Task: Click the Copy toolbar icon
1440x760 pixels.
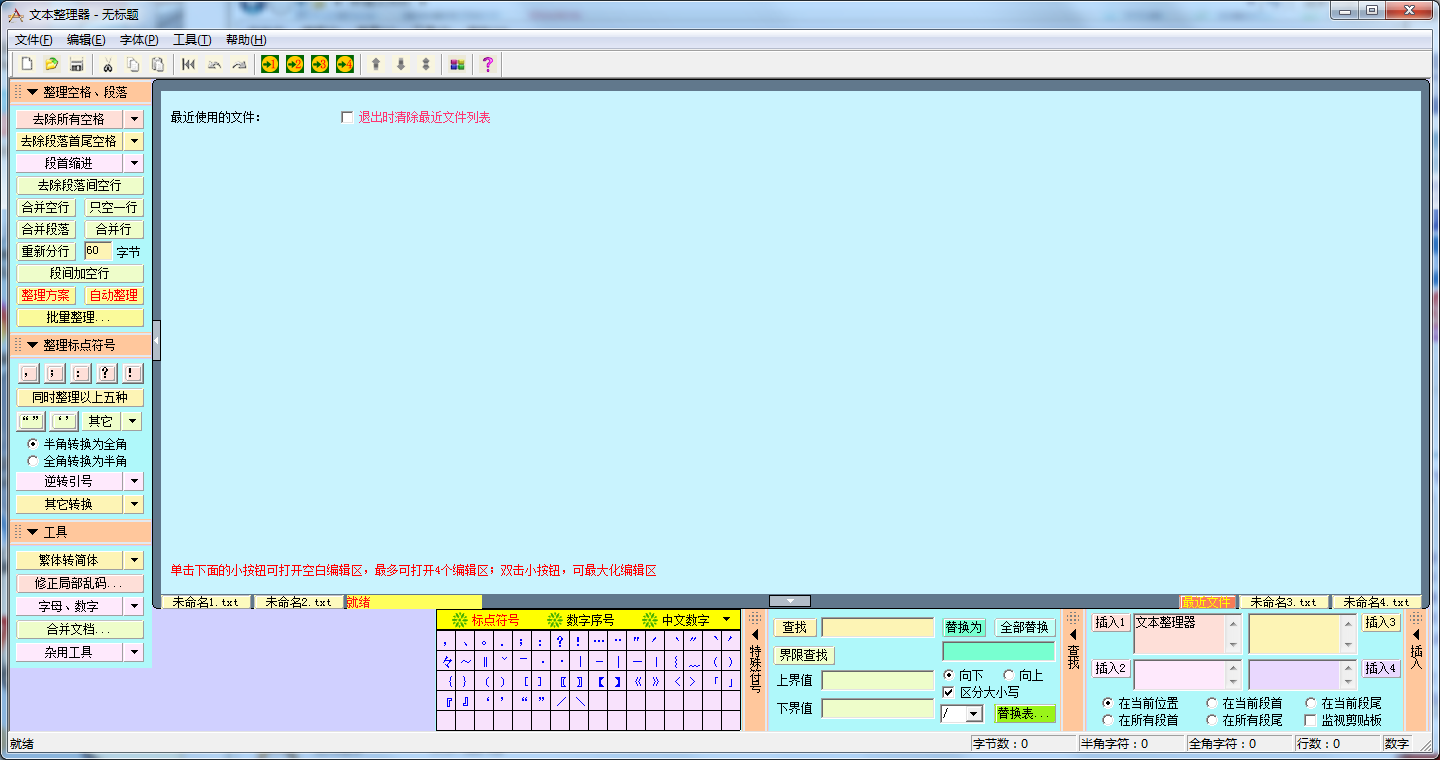Action: tap(133, 64)
